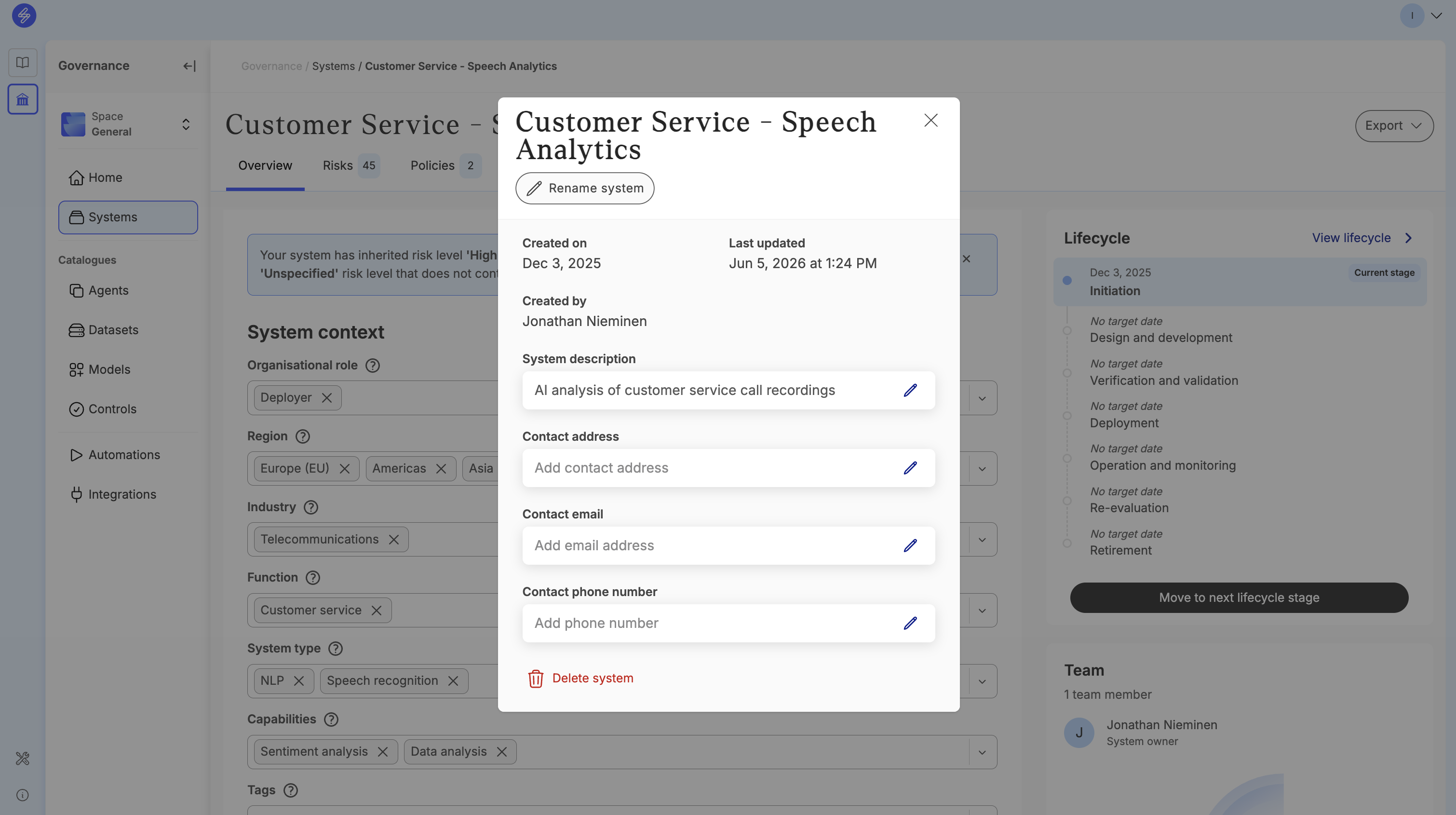Image resolution: width=1456 pixels, height=815 pixels.
Task: Click Move to next lifecycle stage
Action: click(x=1239, y=598)
